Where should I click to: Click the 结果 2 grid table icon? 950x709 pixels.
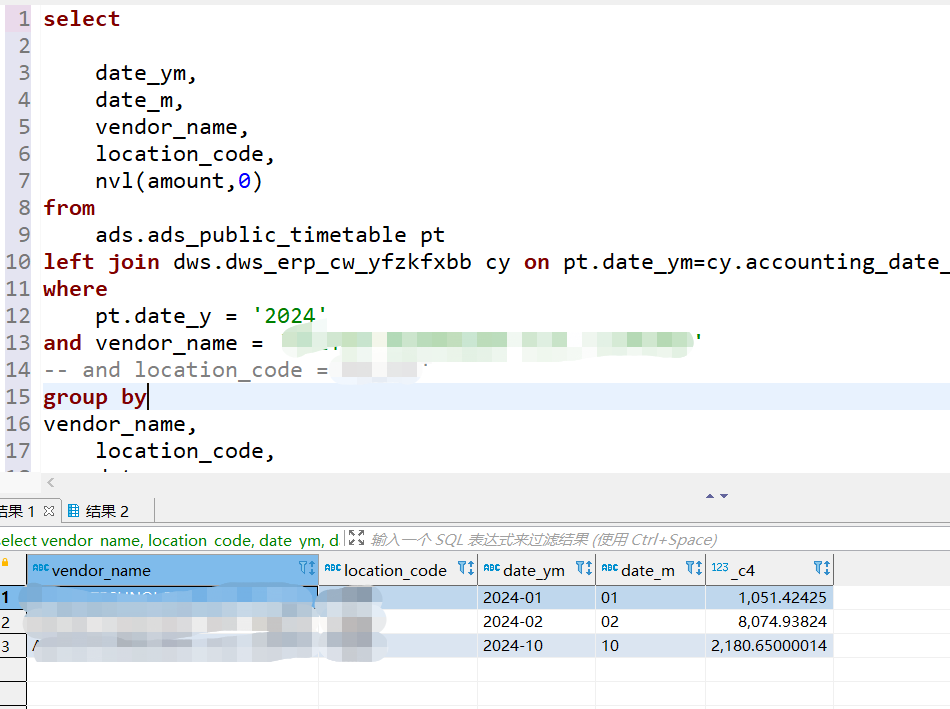click(73, 511)
